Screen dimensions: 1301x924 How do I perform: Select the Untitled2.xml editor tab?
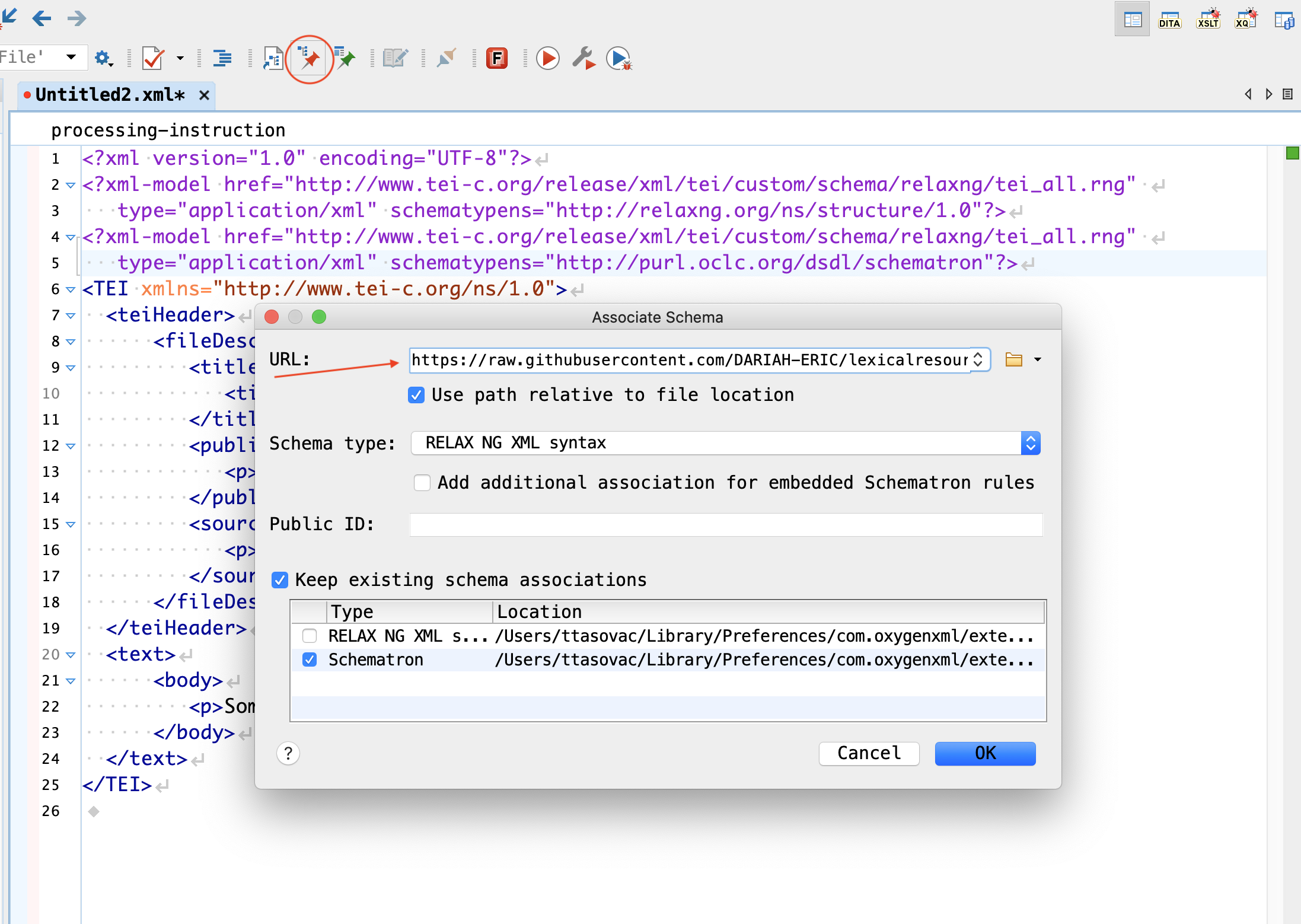pos(110,95)
